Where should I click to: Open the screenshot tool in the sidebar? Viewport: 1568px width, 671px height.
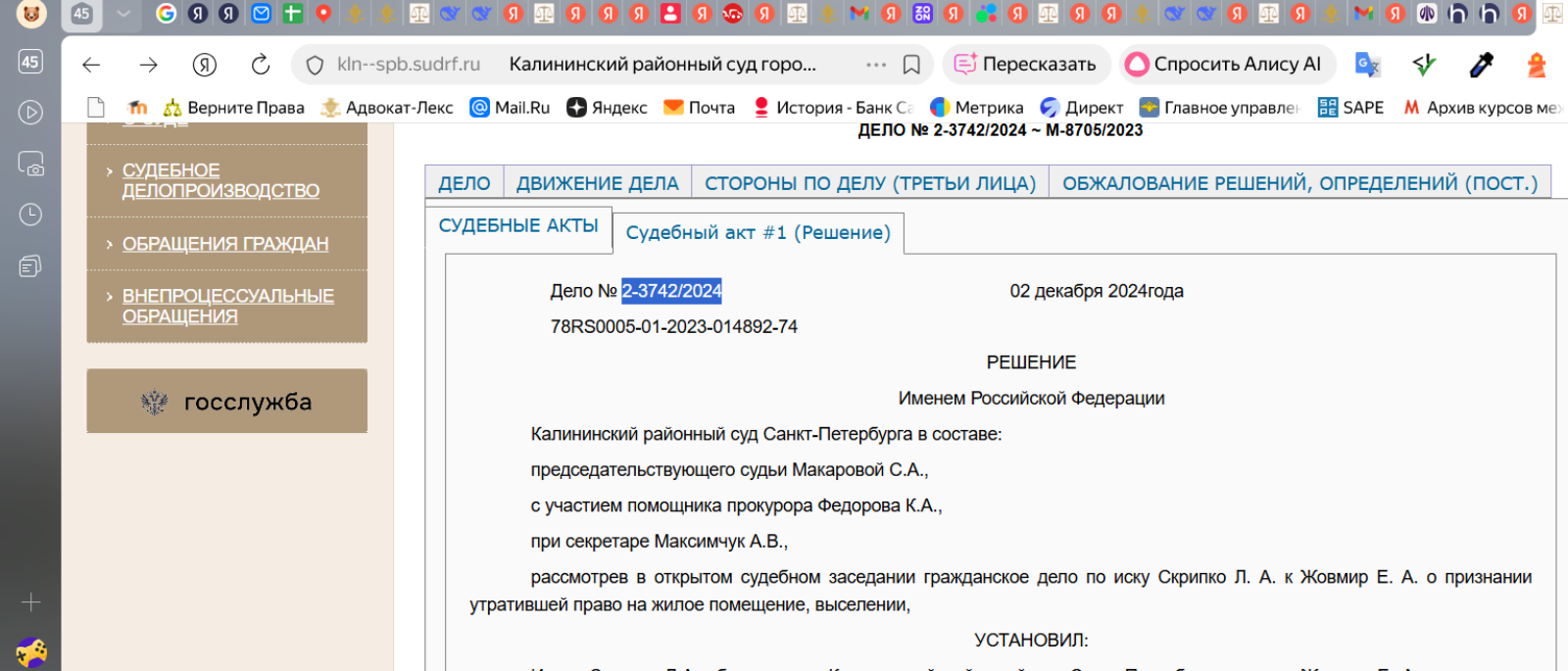click(30, 164)
